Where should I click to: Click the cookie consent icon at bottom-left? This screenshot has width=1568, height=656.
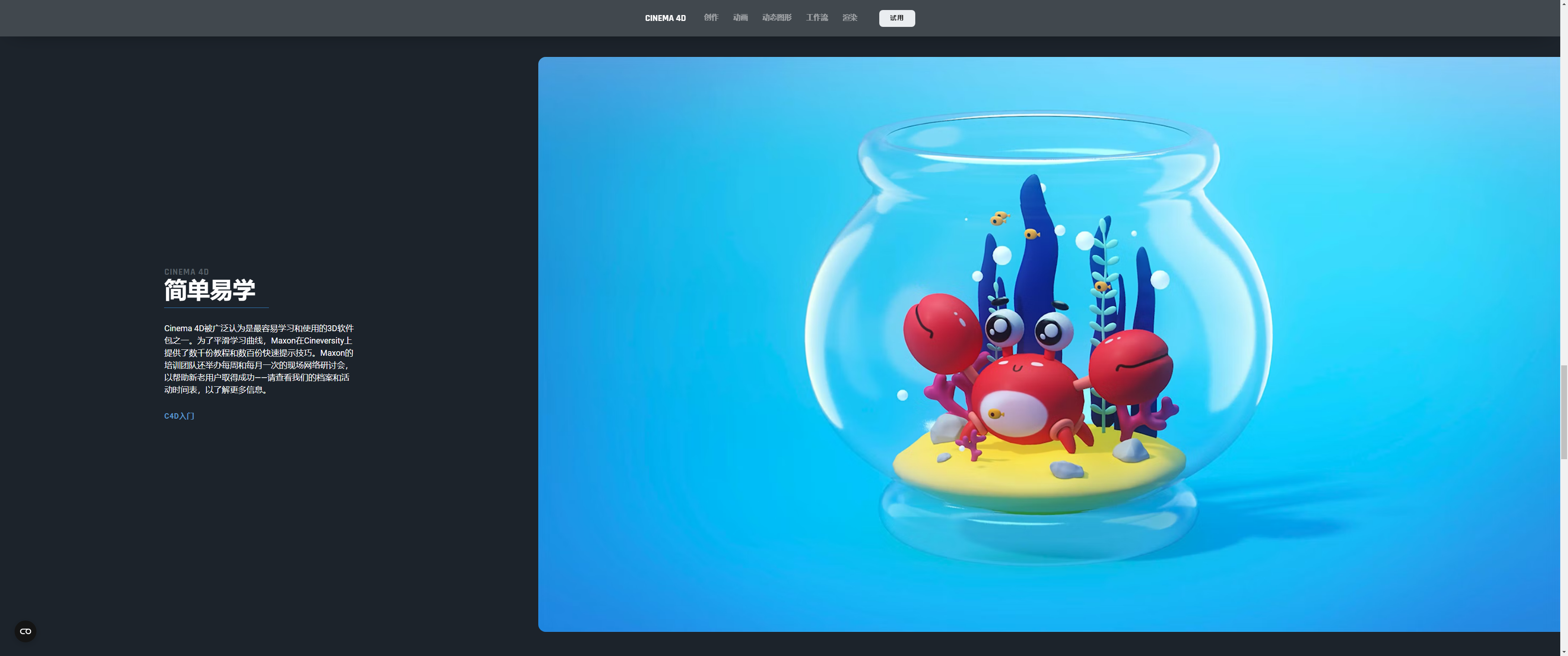point(26,631)
